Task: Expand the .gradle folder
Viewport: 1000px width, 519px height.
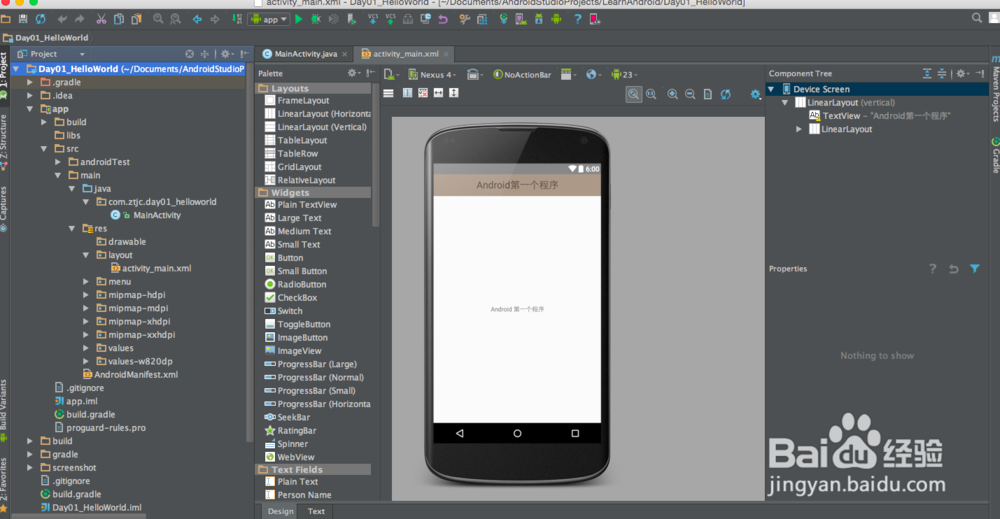Action: (30, 82)
